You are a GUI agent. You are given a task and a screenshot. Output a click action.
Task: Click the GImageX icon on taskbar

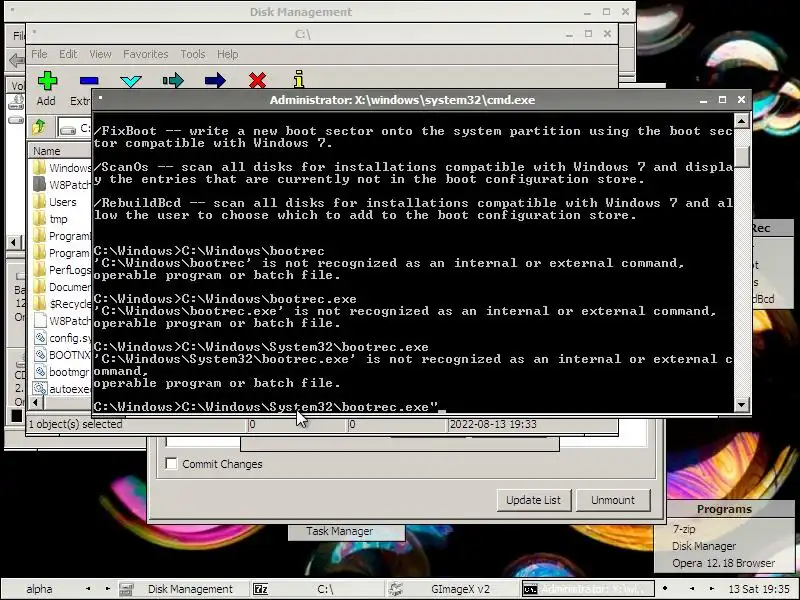[x=395, y=589]
